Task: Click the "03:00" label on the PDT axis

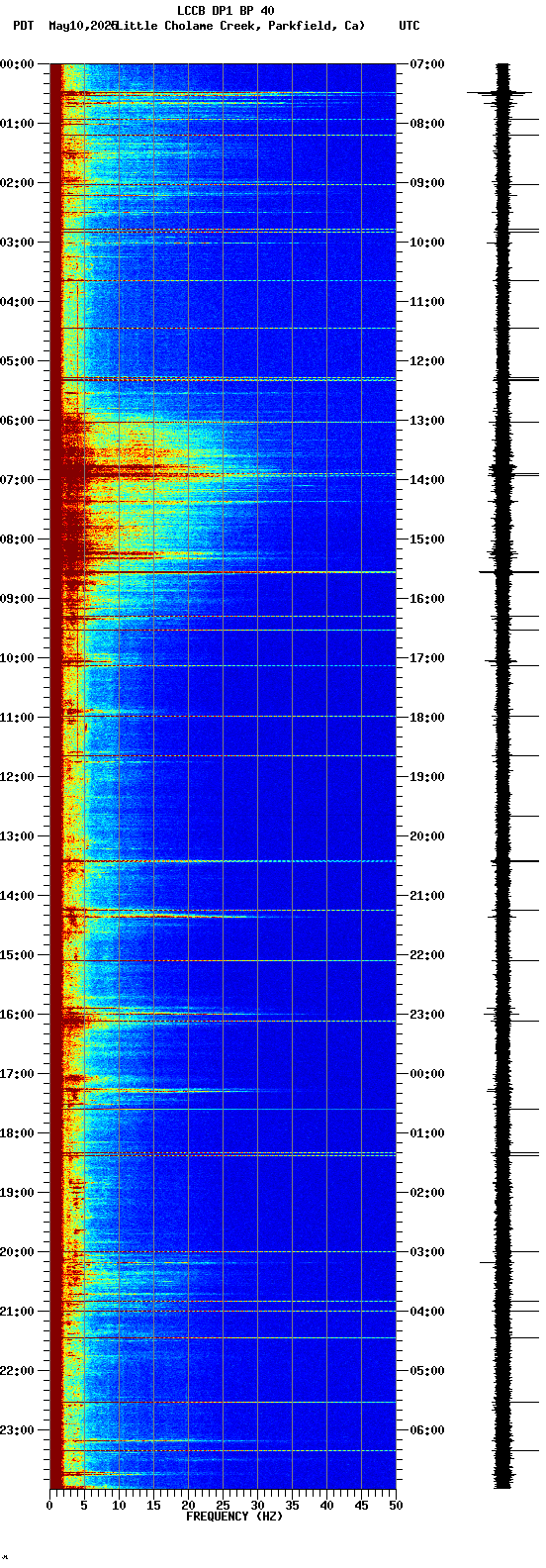Action: click(x=17, y=243)
